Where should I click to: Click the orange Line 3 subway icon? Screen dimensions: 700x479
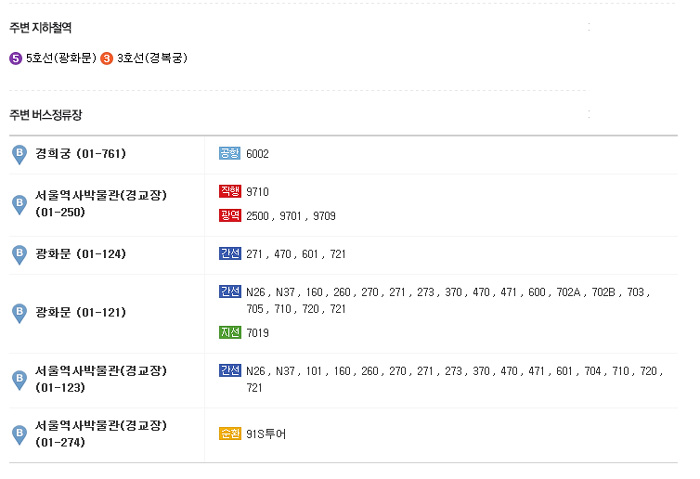click(107, 58)
